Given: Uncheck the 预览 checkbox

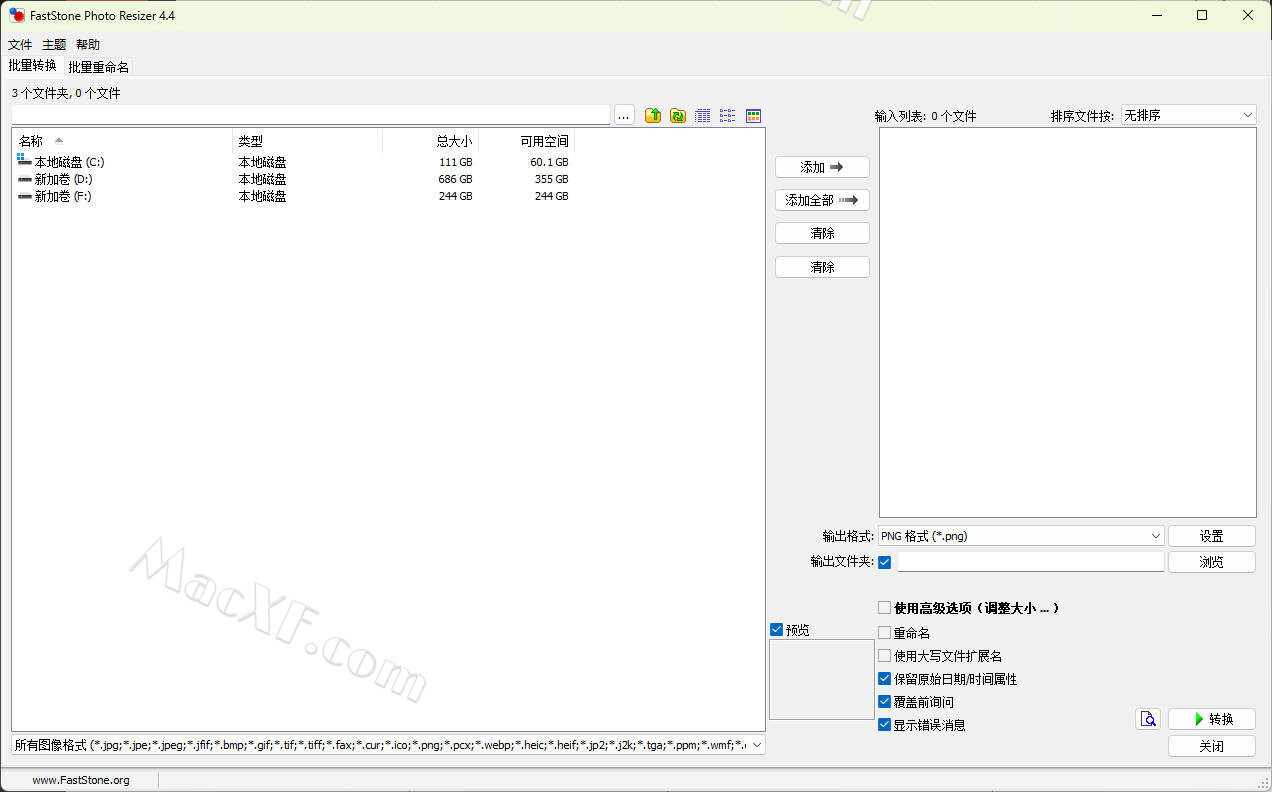Looking at the screenshot, I should 777,630.
